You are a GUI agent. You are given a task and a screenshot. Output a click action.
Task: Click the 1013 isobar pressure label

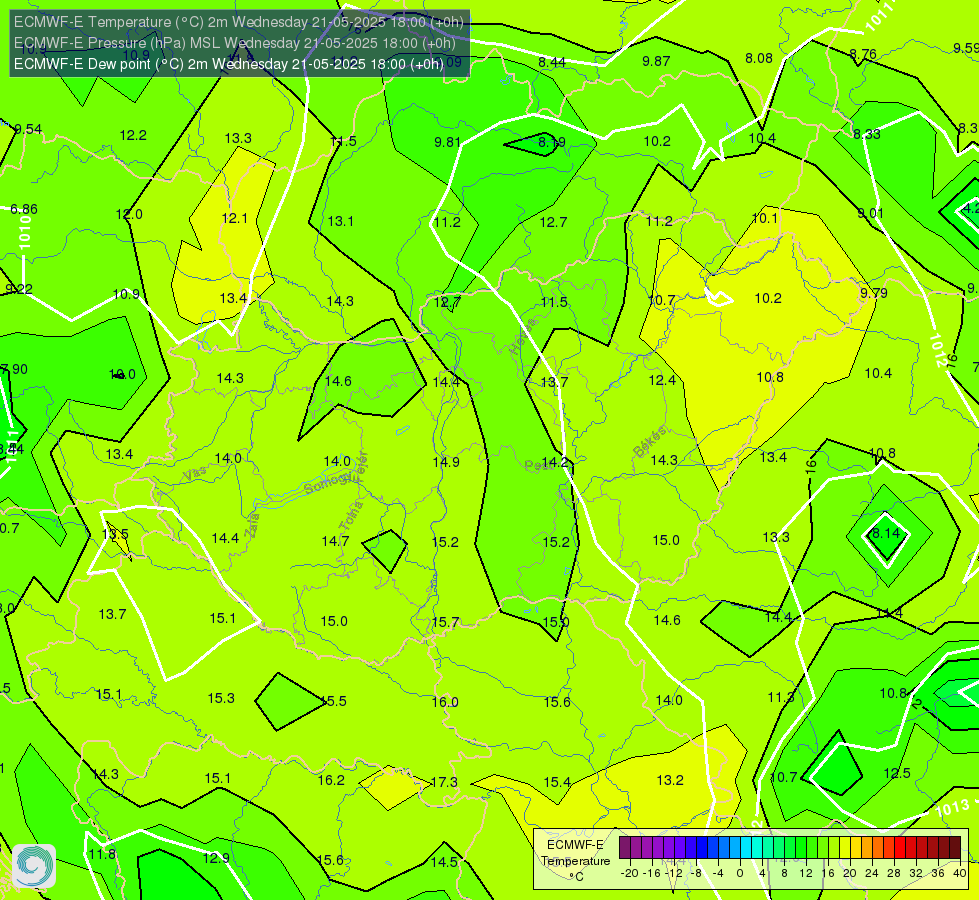pyautogui.click(x=952, y=808)
